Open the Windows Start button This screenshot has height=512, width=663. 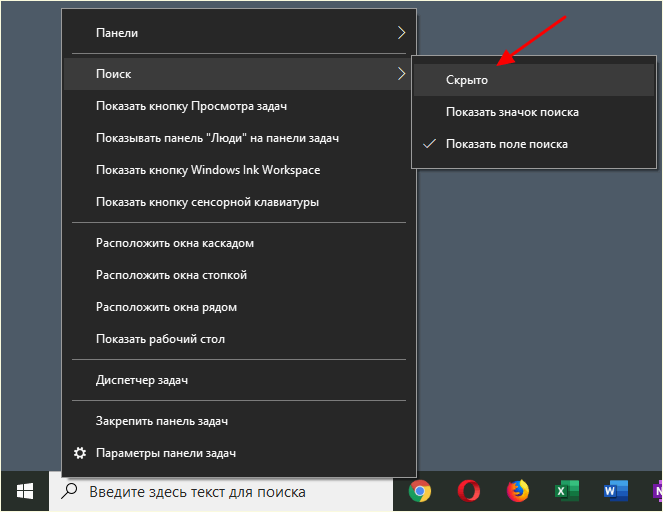(25, 491)
